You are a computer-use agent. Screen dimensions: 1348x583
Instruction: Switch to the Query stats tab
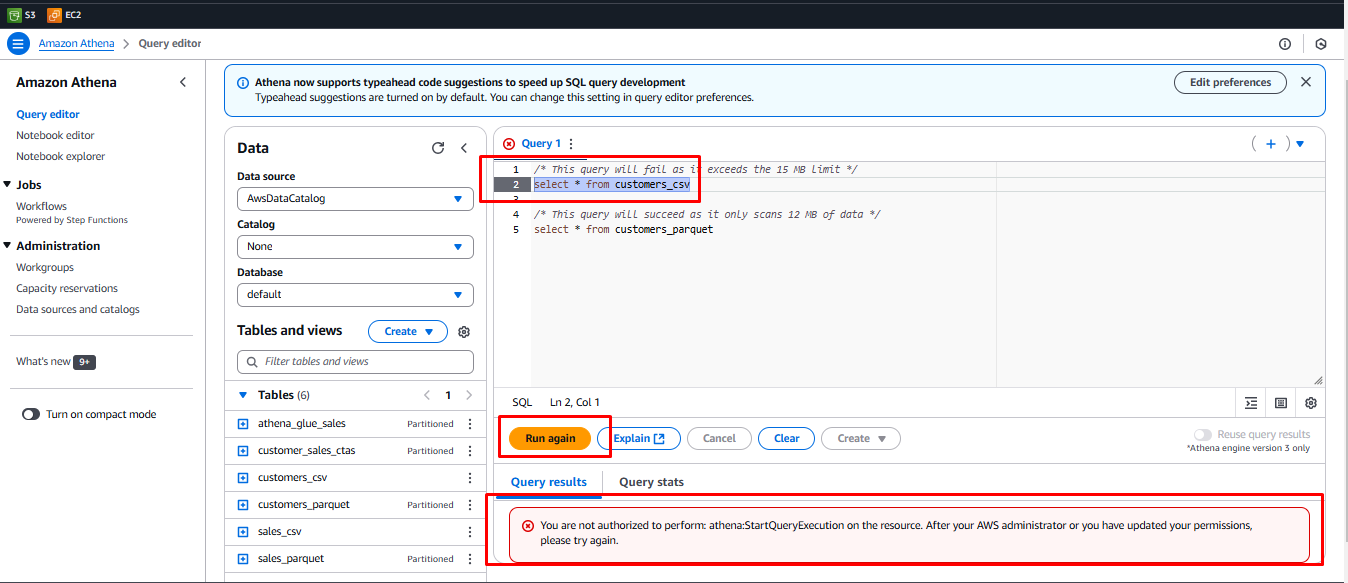(x=651, y=482)
